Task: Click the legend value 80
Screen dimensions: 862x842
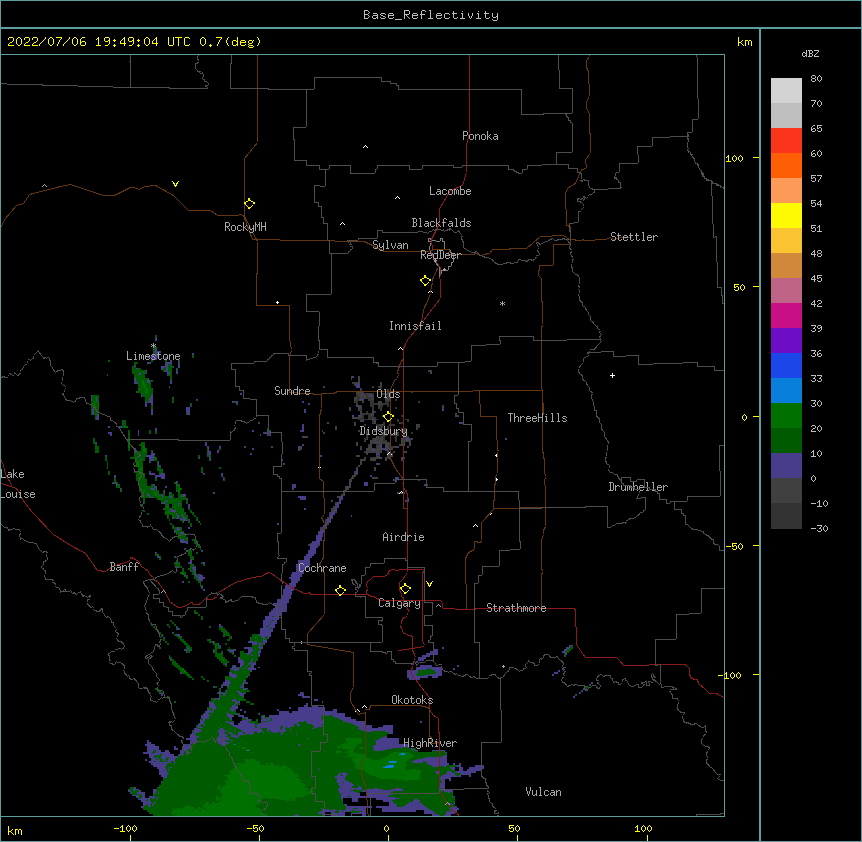Action: pos(816,79)
